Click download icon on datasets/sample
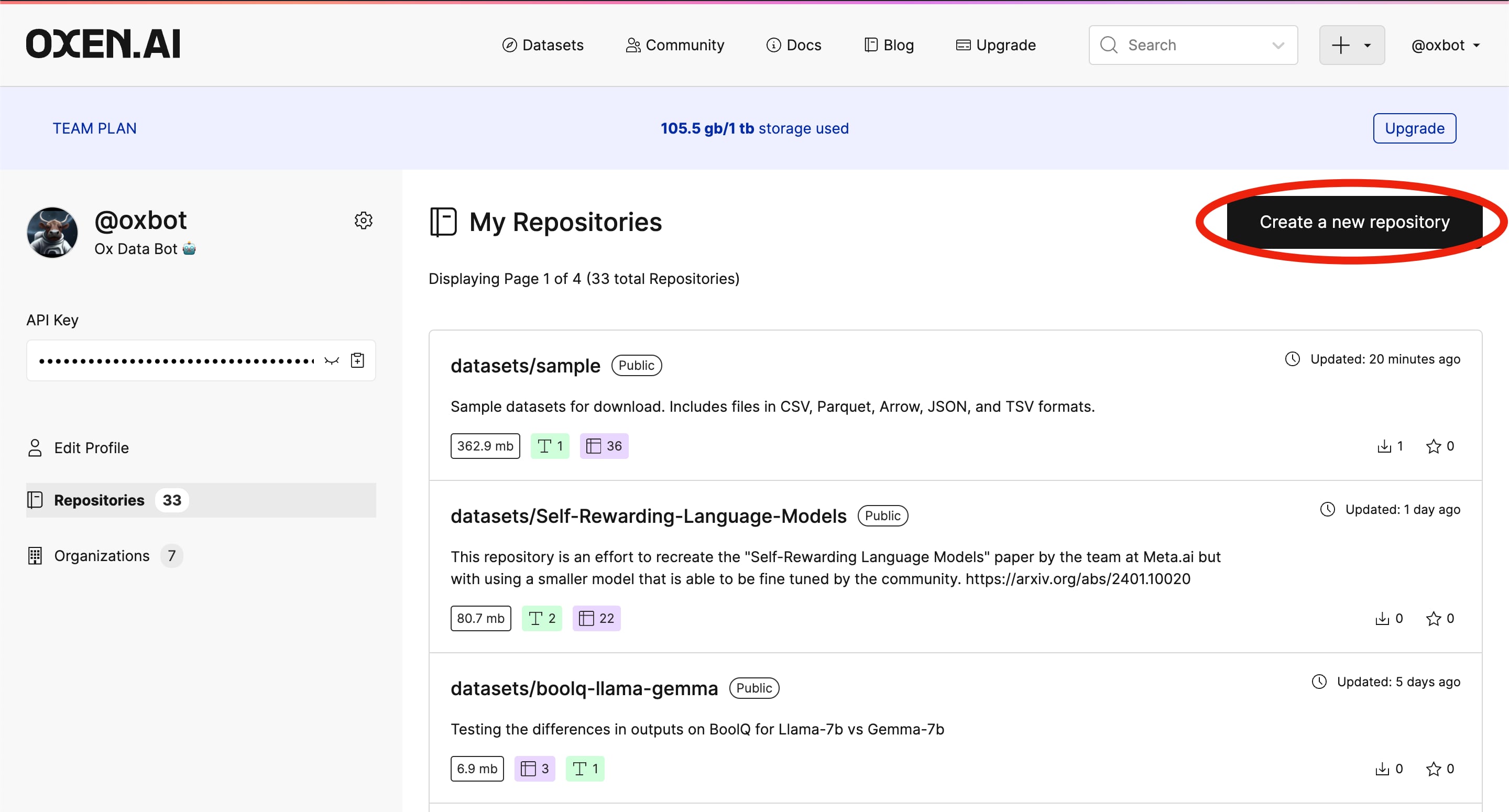 (1384, 446)
